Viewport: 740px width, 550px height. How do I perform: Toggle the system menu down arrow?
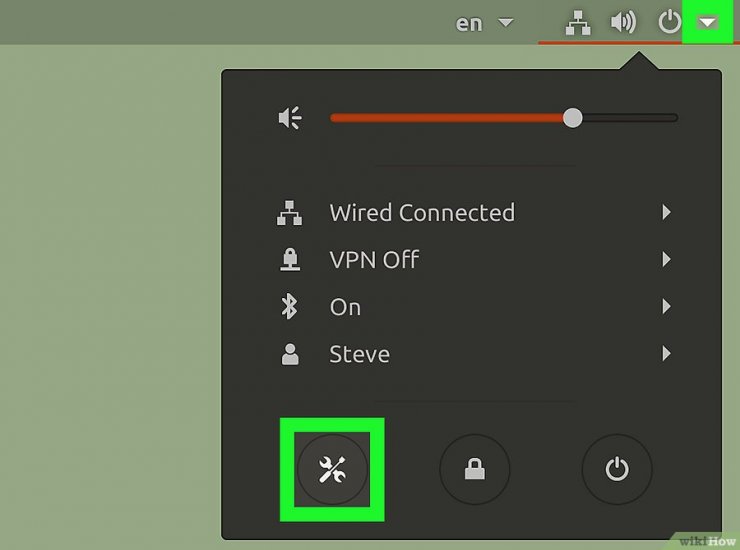click(708, 22)
